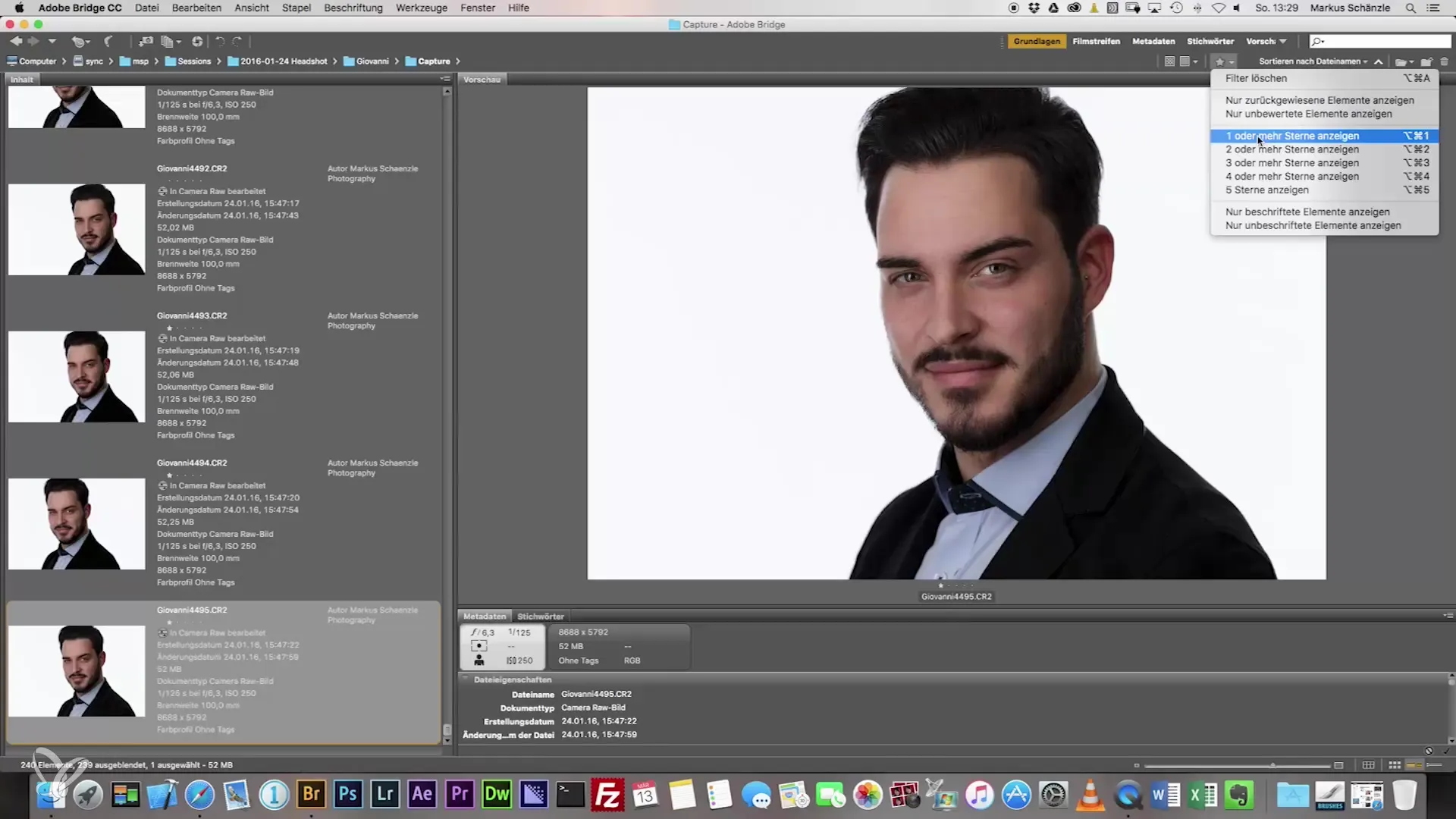The height and width of the screenshot is (819, 1456).
Task: Go back with the back arrow
Action: [x=15, y=41]
